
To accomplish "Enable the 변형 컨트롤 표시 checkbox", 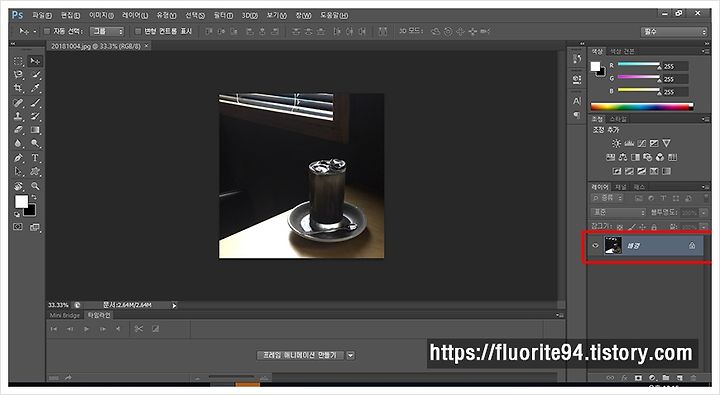I will coord(138,31).
